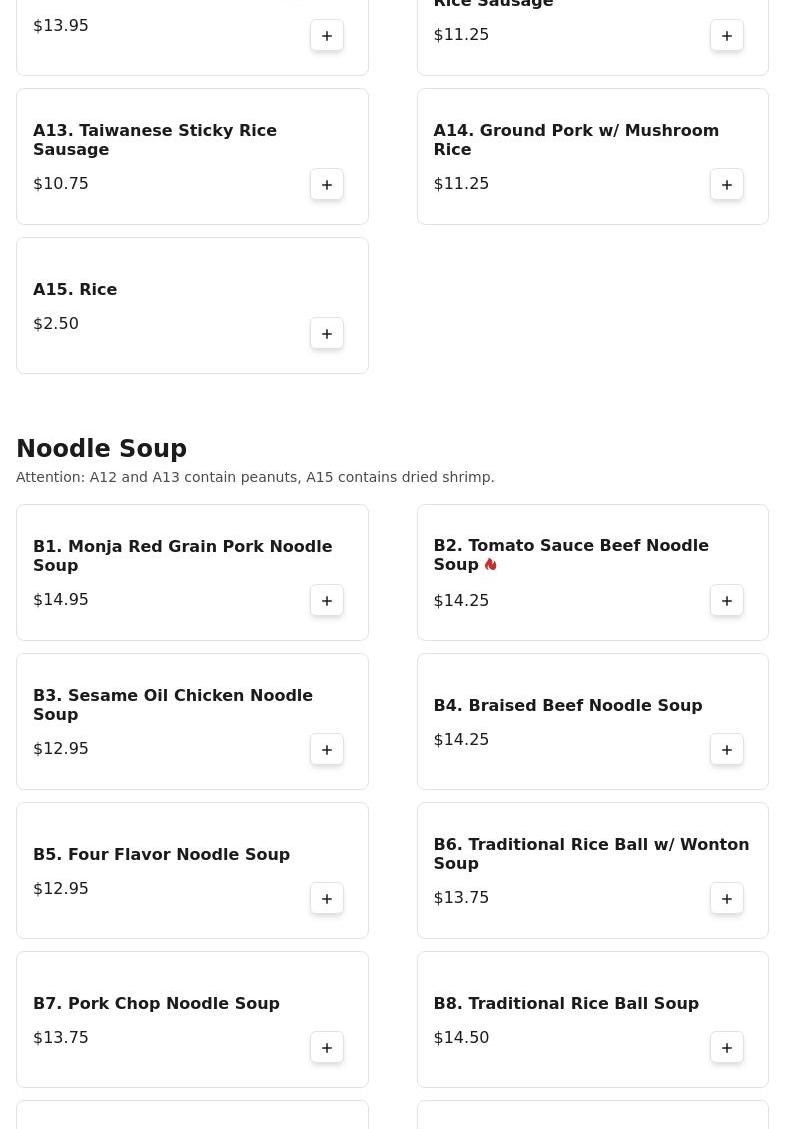Open B5. Four Flavor Noodle Soup title
785x1129 pixels.
point(161,854)
